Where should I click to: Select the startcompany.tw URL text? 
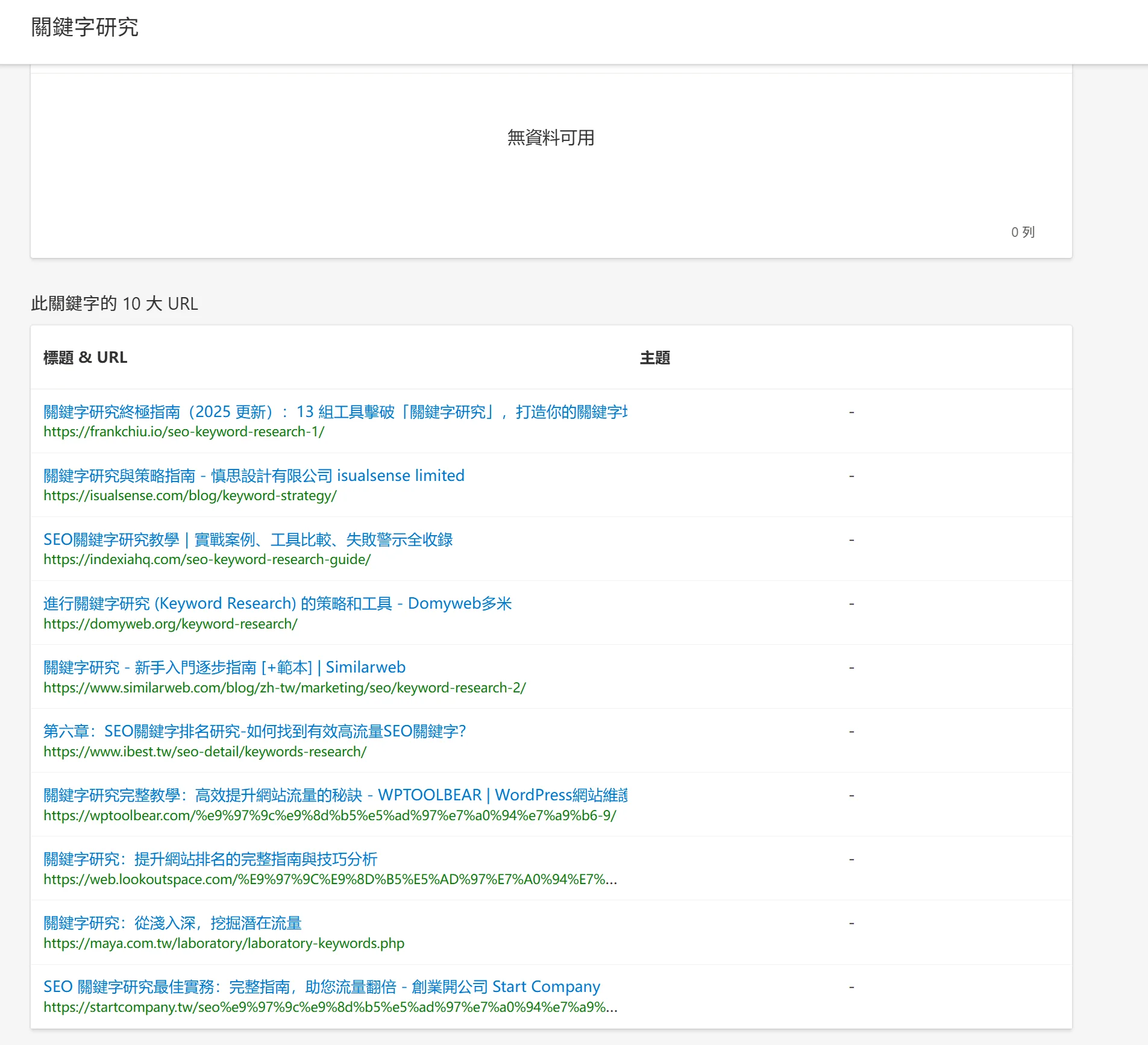330,1007
